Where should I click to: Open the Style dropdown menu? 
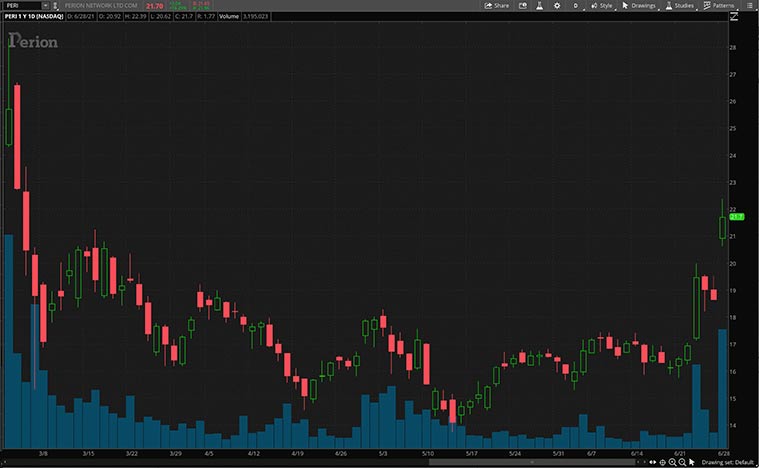pyautogui.click(x=601, y=5)
